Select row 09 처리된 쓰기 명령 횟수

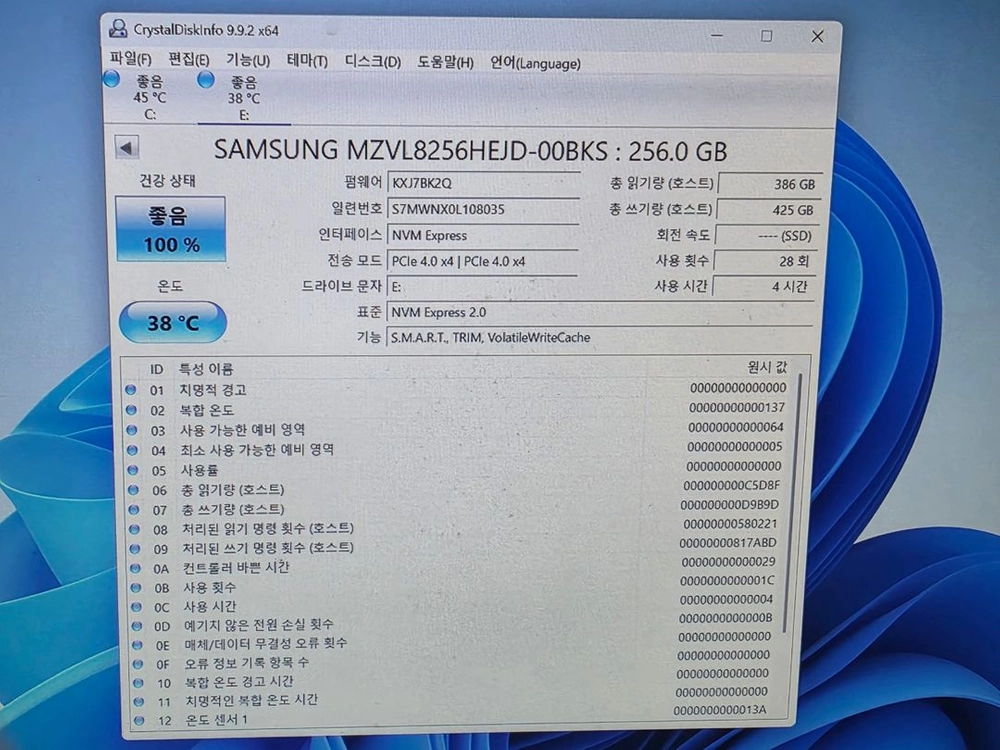click(x=457, y=547)
